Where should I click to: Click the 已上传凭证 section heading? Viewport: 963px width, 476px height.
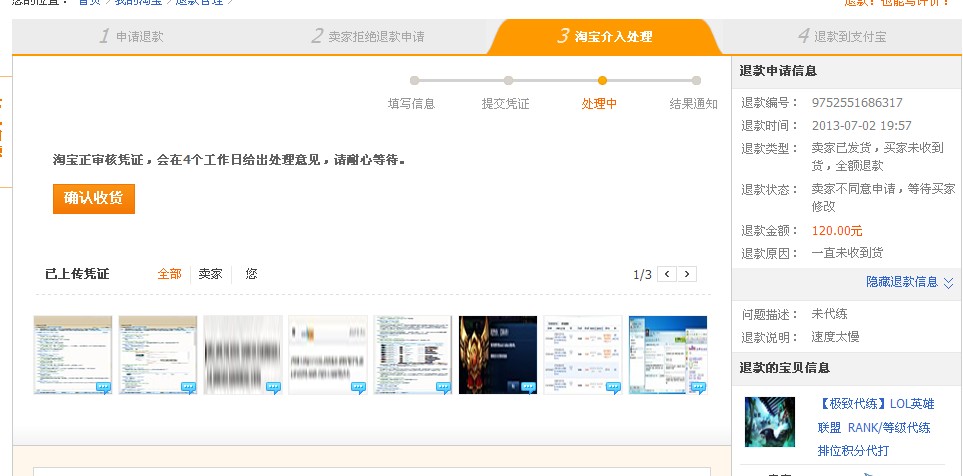[x=77, y=274]
